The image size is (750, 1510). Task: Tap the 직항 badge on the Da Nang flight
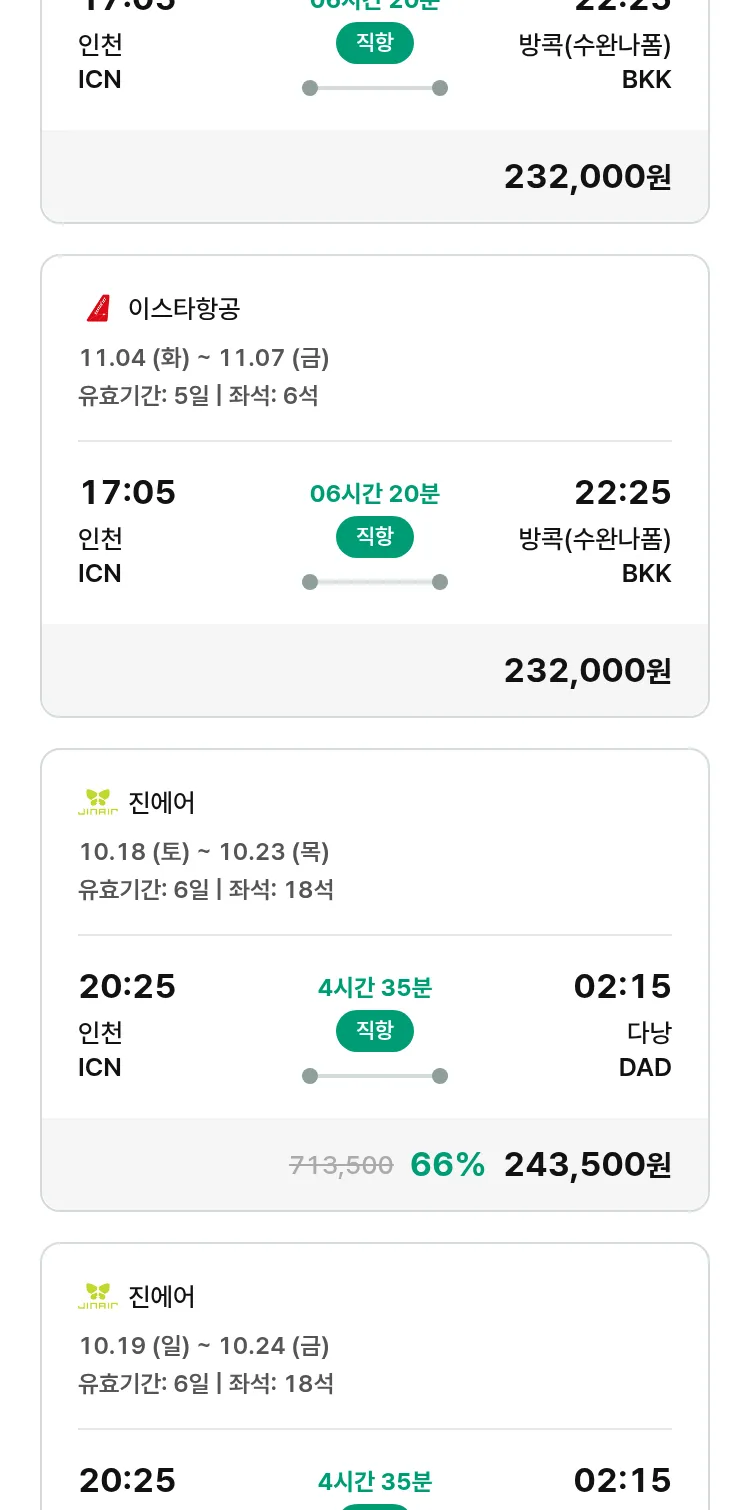point(374,1031)
